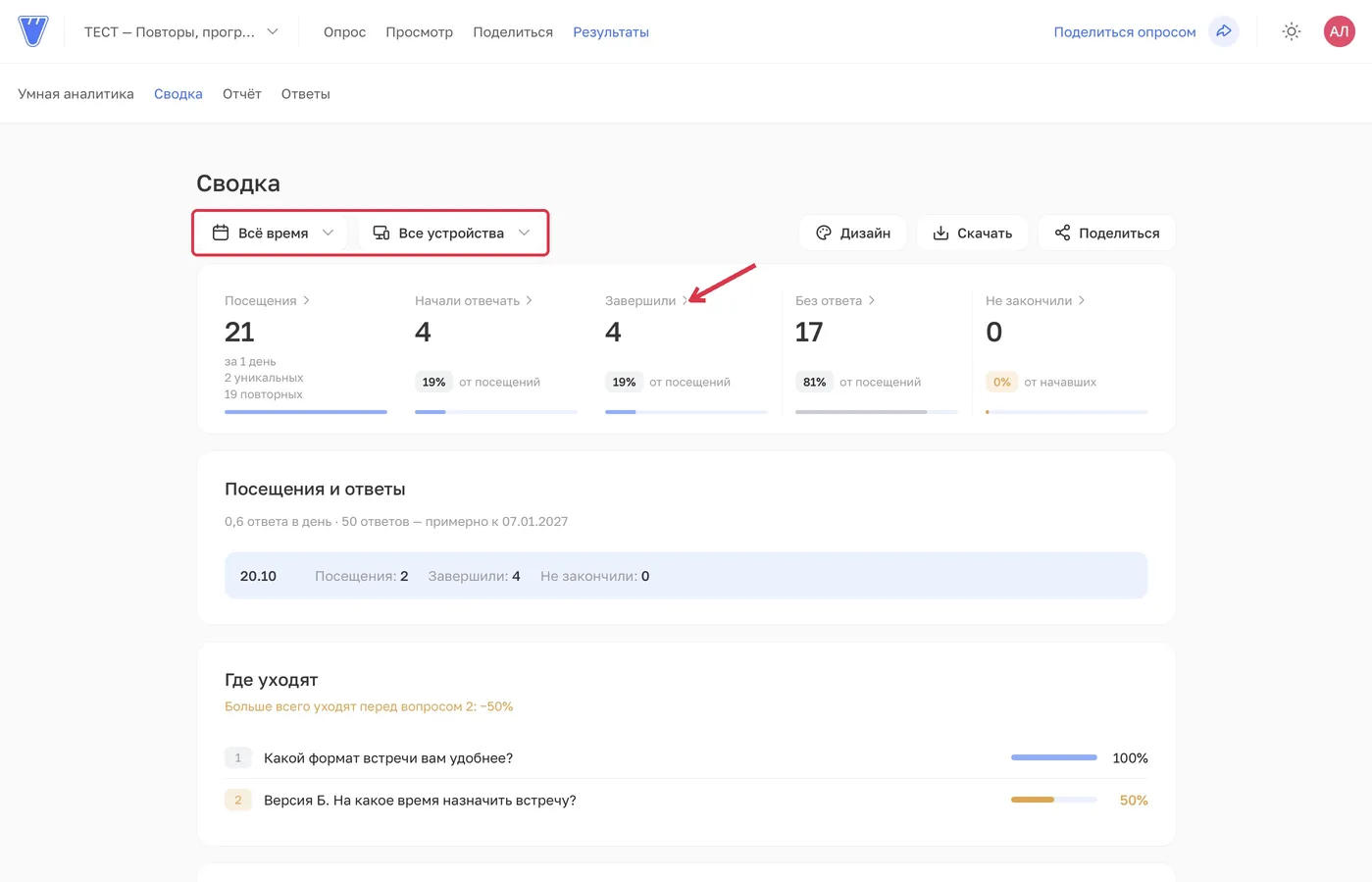Screen dimensions: 1372x882
Task: Open Поделиться in the top navigation
Action: (x=513, y=32)
